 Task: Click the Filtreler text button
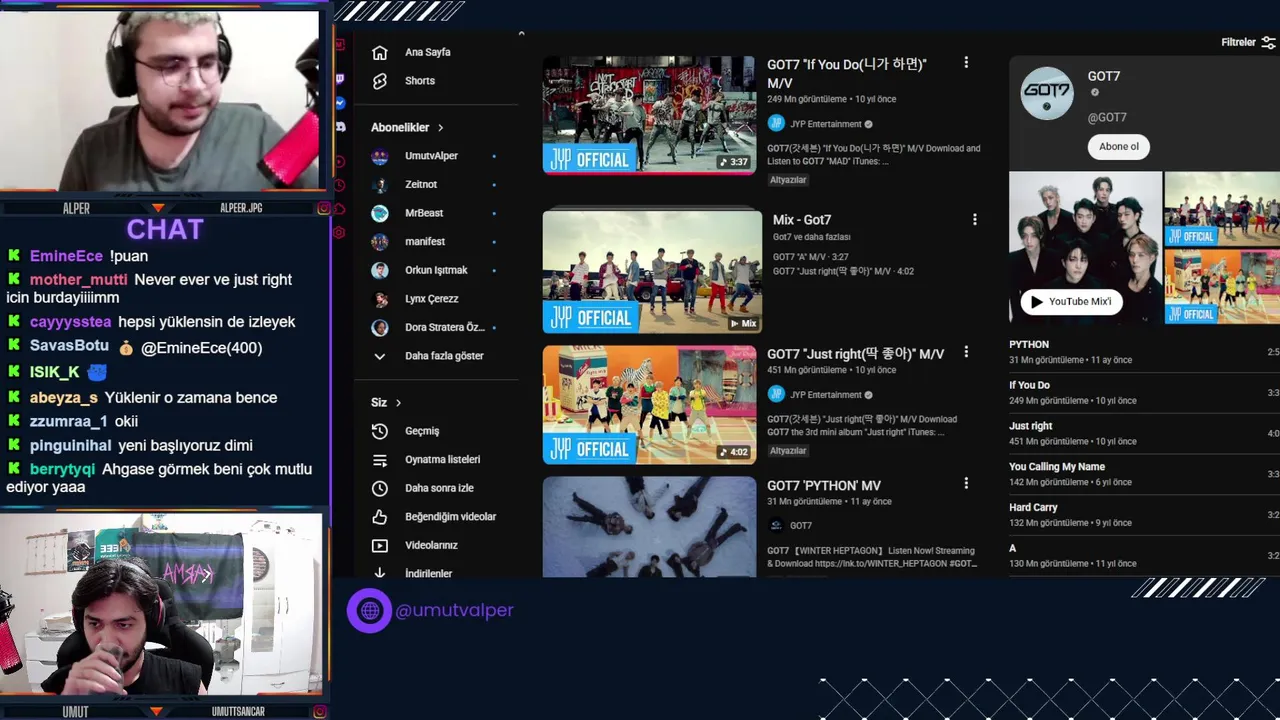point(1238,43)
